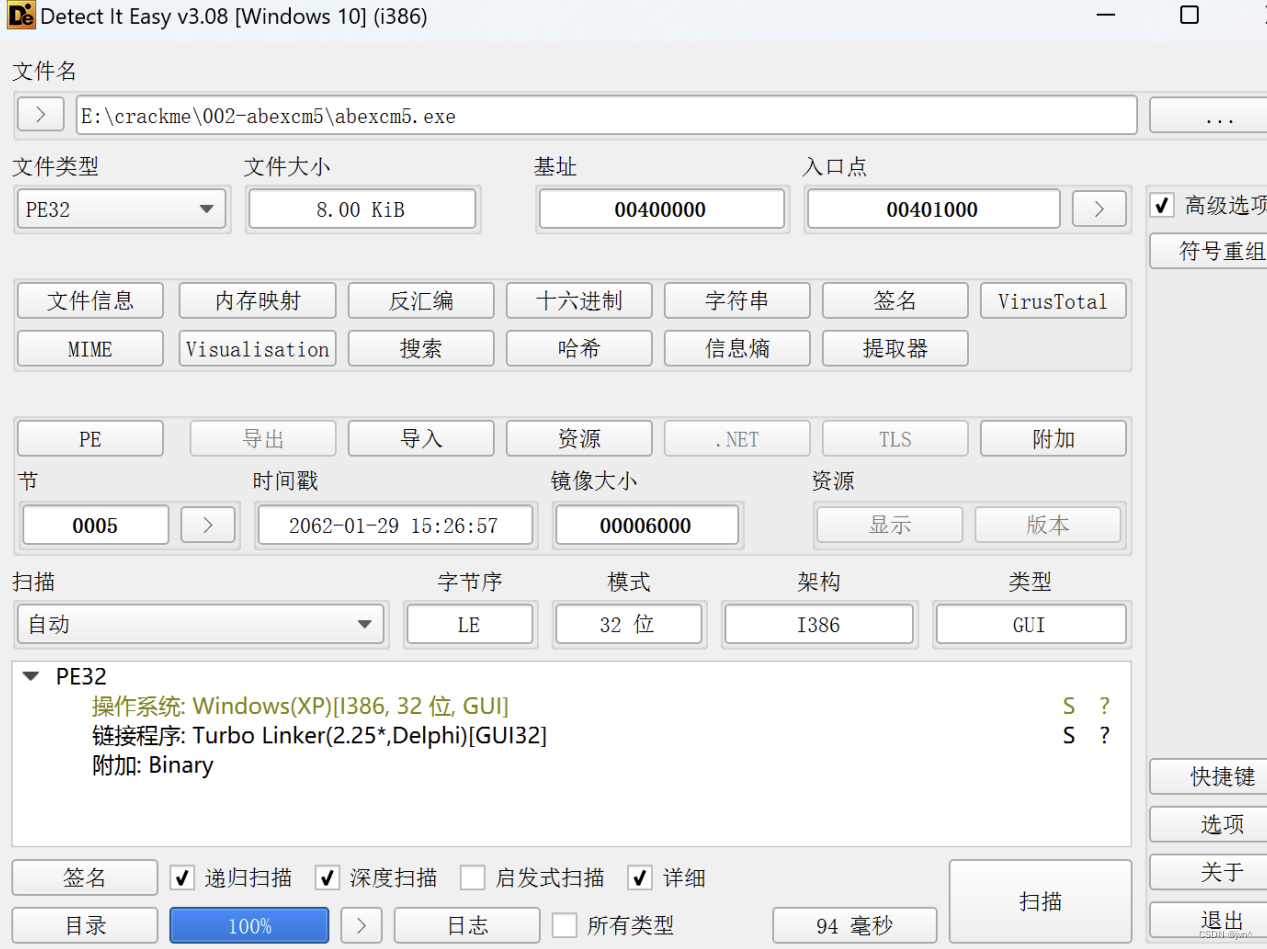Click the arrow button beside sections count 0005

(208, 525)
